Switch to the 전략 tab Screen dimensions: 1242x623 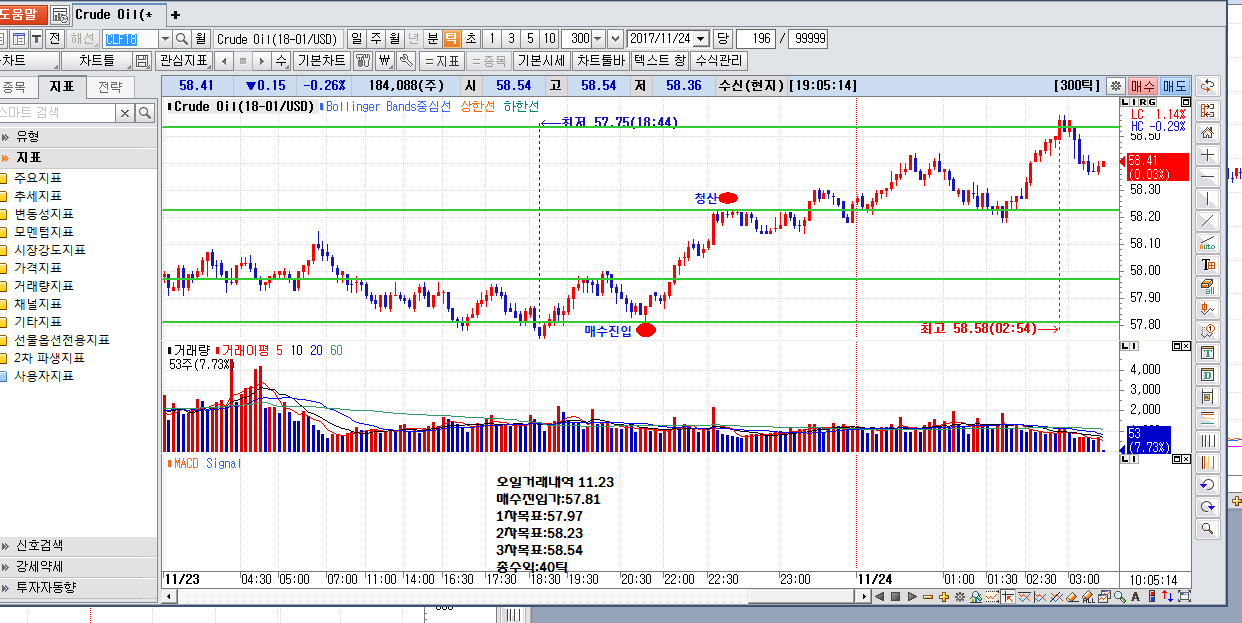(111, 87)
